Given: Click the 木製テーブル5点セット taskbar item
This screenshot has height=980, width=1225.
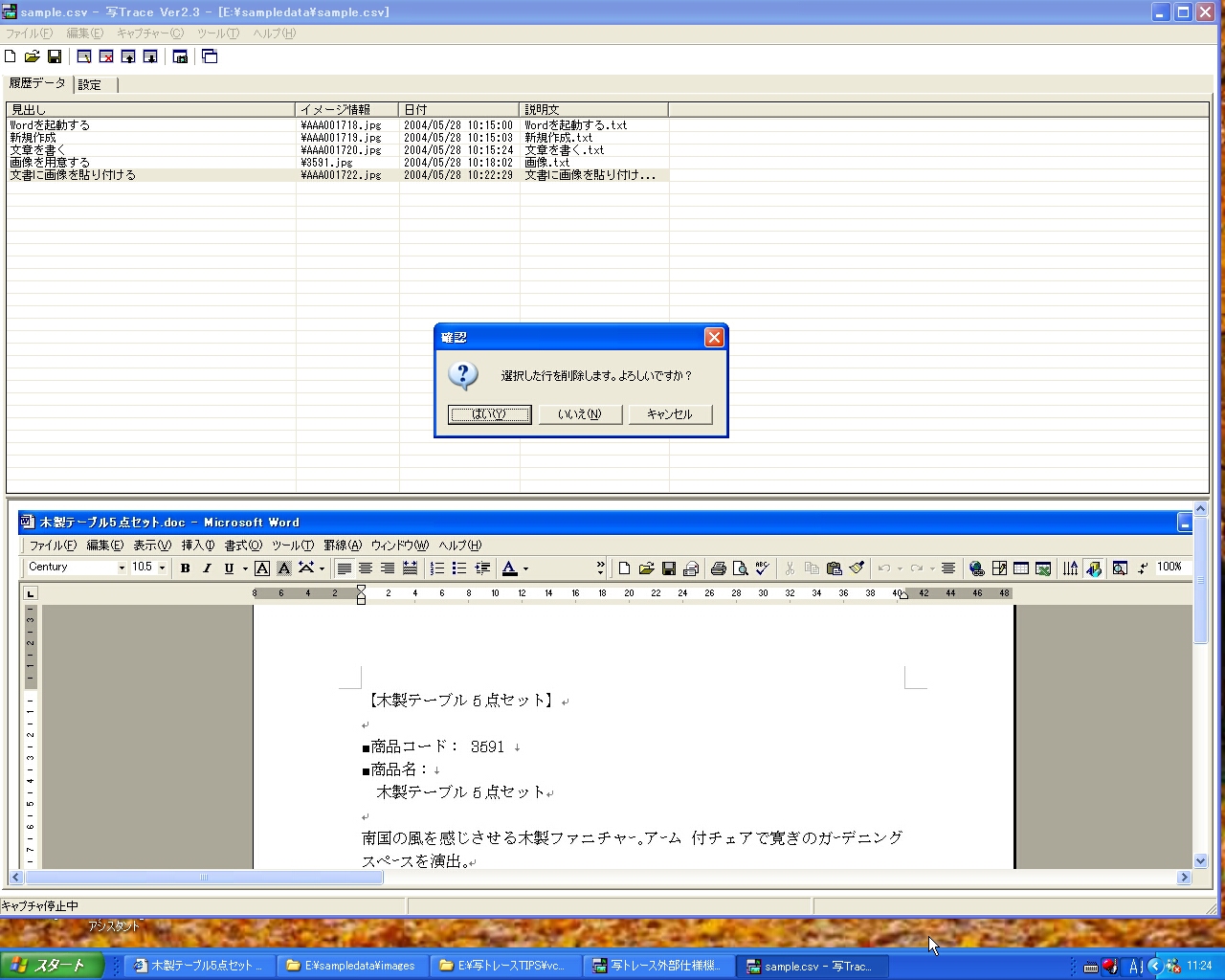Looking at the screenshot, I should tap(199, 966).
